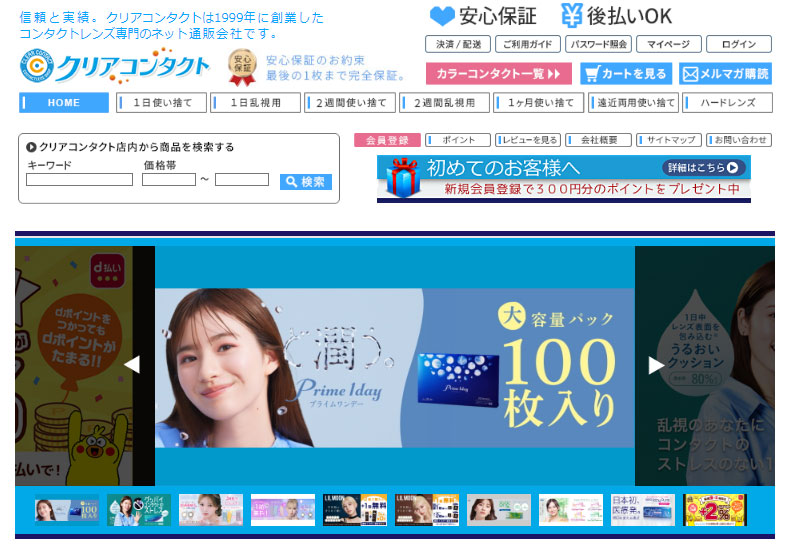Select eighth thumbnail with pastel green banner
790x554 pixels.
click(x=571, y=510)
